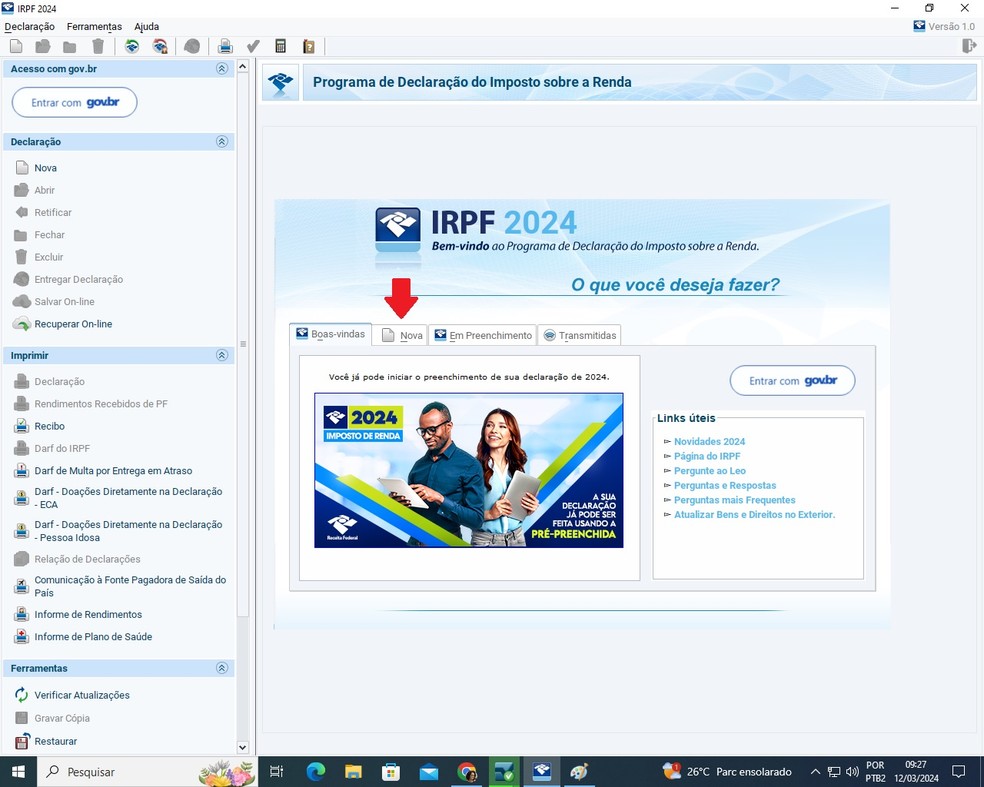Collapse the Declaração sidebar panel
The width and height of the screenshot is (984, 787).
(x=222, y=141)
